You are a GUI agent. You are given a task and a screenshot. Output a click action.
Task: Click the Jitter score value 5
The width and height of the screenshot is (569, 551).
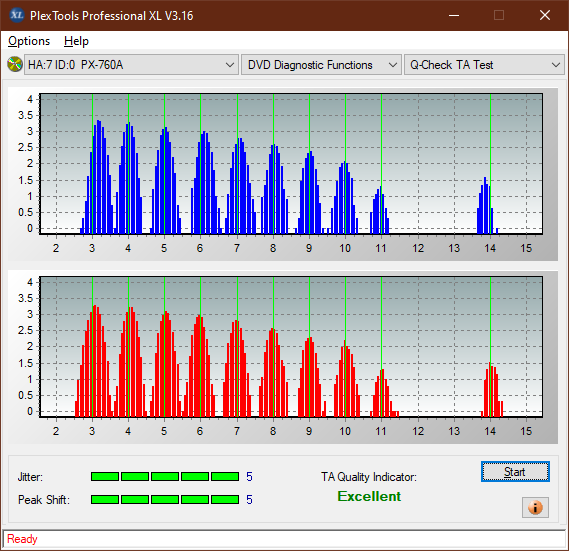click(x=249, y=476)
